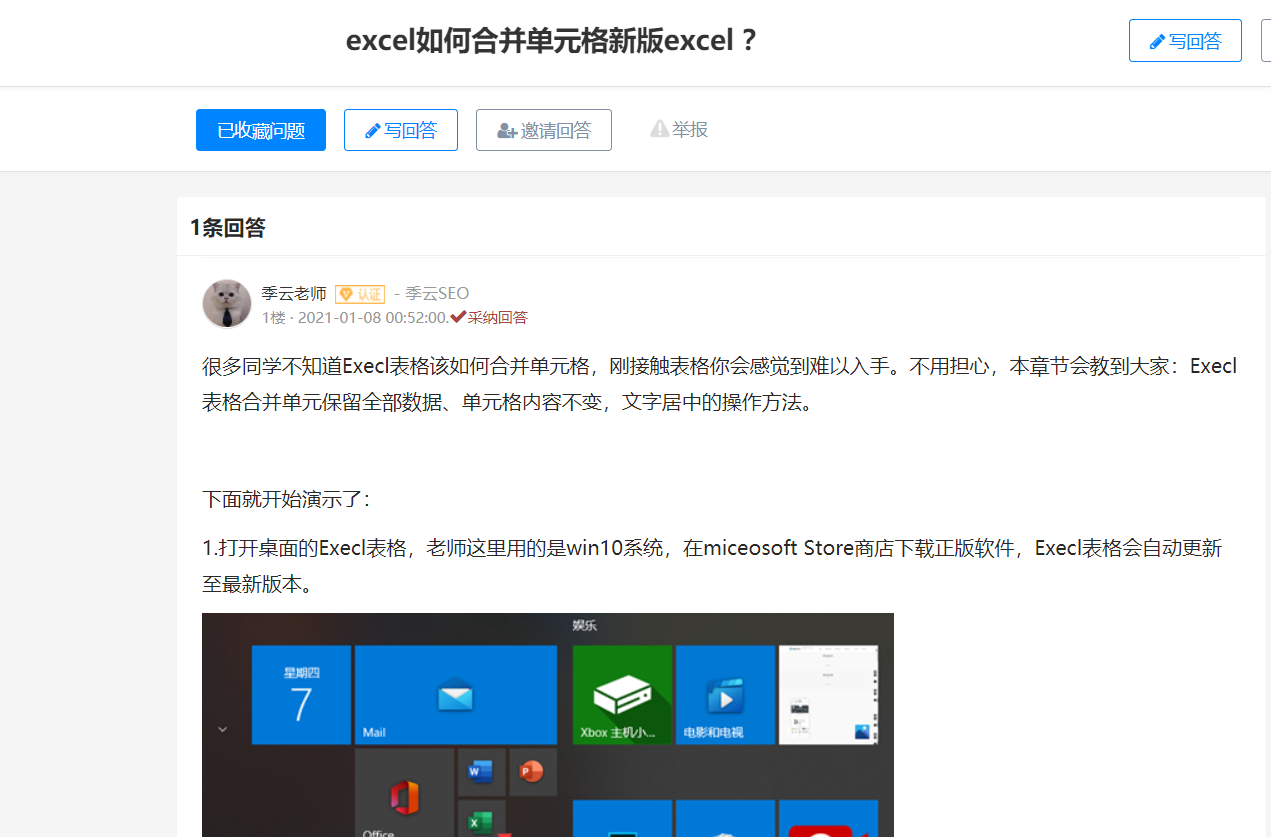Click the warning triangle icon beside 举报
The image size is (1271, 837).
click(659, 129)
